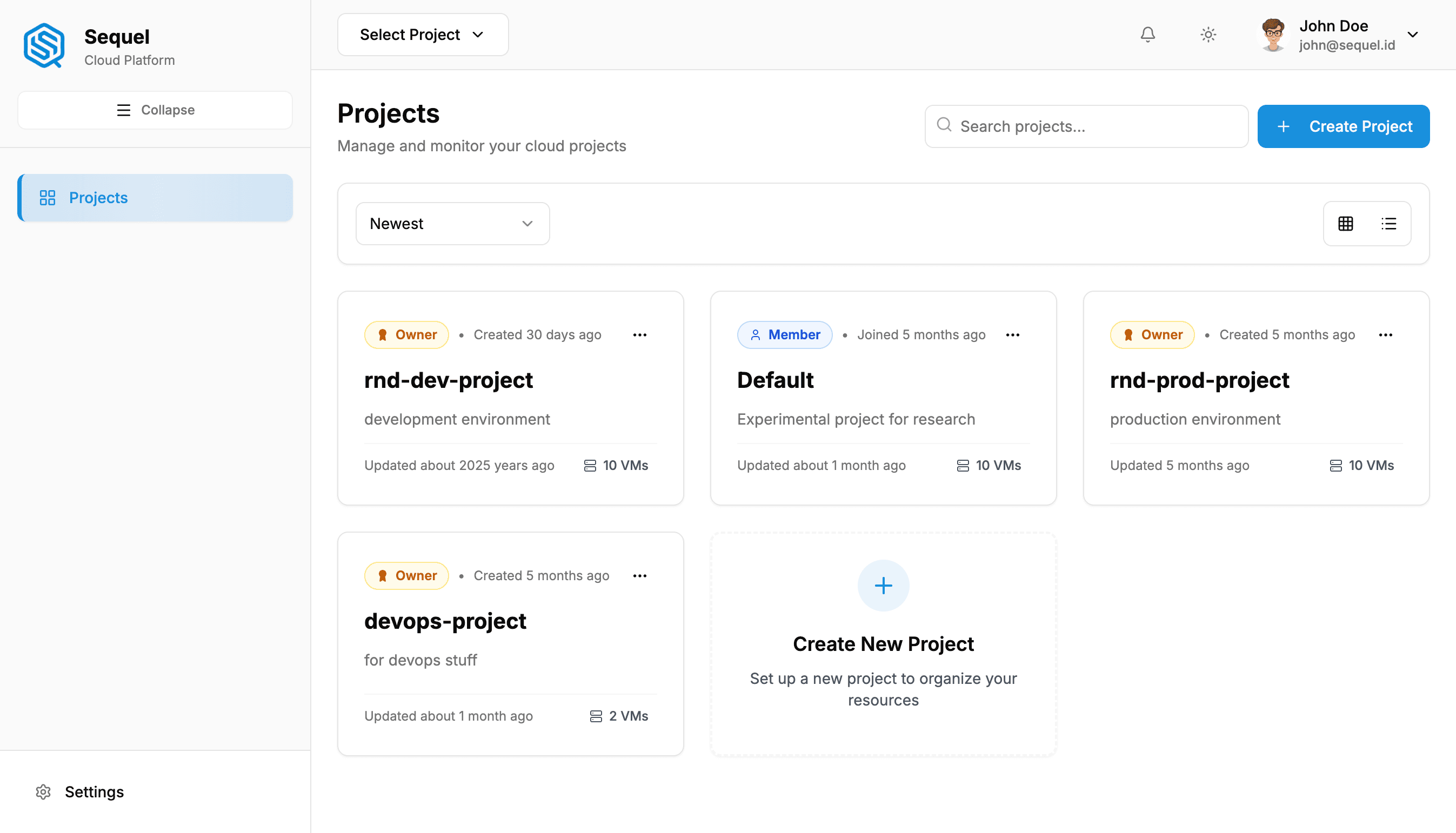Open the ellipsis menu on rnd-prod-project card
This screenshot has height=833, width=1456.
tap(1386, 335)
